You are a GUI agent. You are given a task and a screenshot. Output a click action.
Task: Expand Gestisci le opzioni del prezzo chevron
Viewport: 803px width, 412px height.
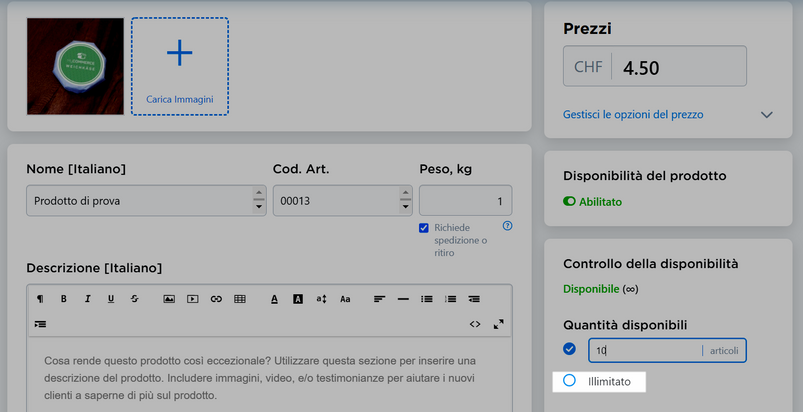[766, 115]
